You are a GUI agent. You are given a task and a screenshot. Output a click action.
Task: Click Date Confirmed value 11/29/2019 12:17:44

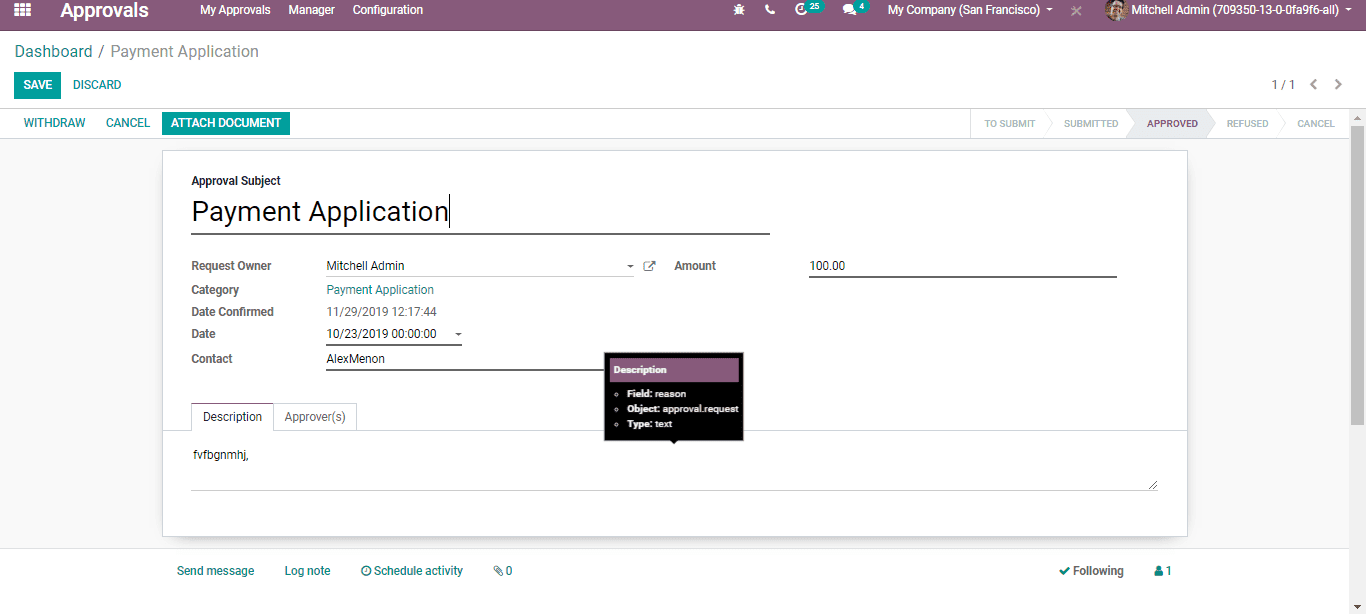pyautogui.click(x=381, y=312)
